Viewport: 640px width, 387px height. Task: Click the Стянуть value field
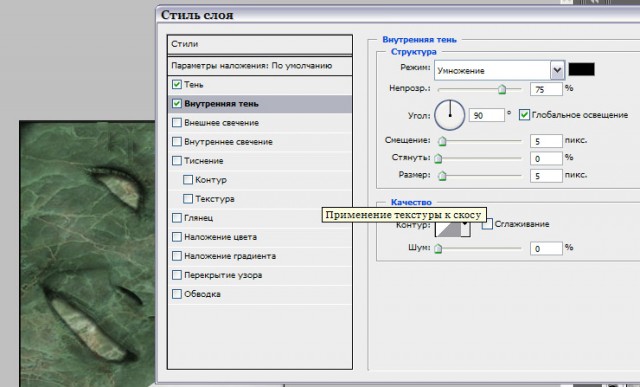[x=546, y=158]
